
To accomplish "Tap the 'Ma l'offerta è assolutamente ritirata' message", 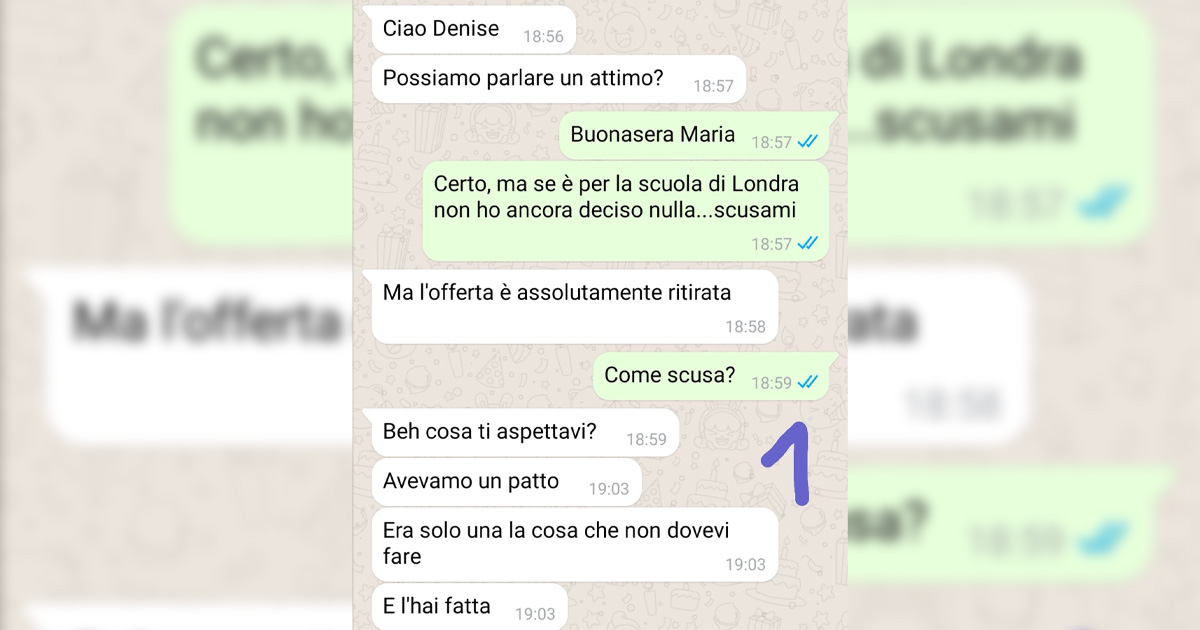I will (575, 307).
